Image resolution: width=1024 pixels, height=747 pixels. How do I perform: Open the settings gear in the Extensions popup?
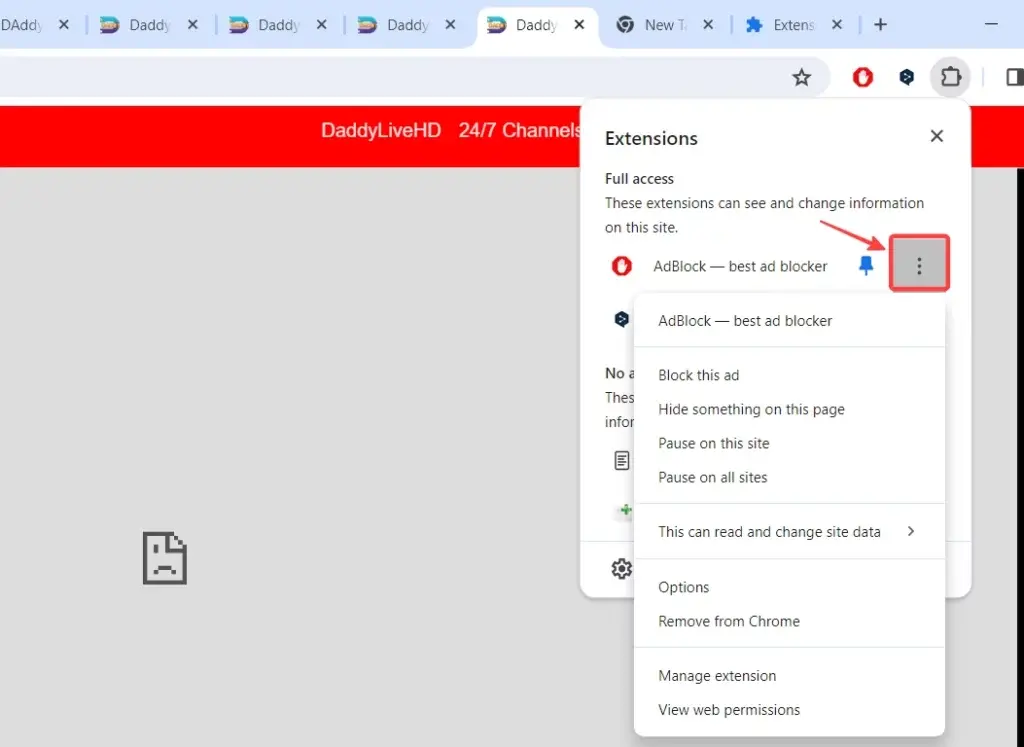(x=621, y=569)
